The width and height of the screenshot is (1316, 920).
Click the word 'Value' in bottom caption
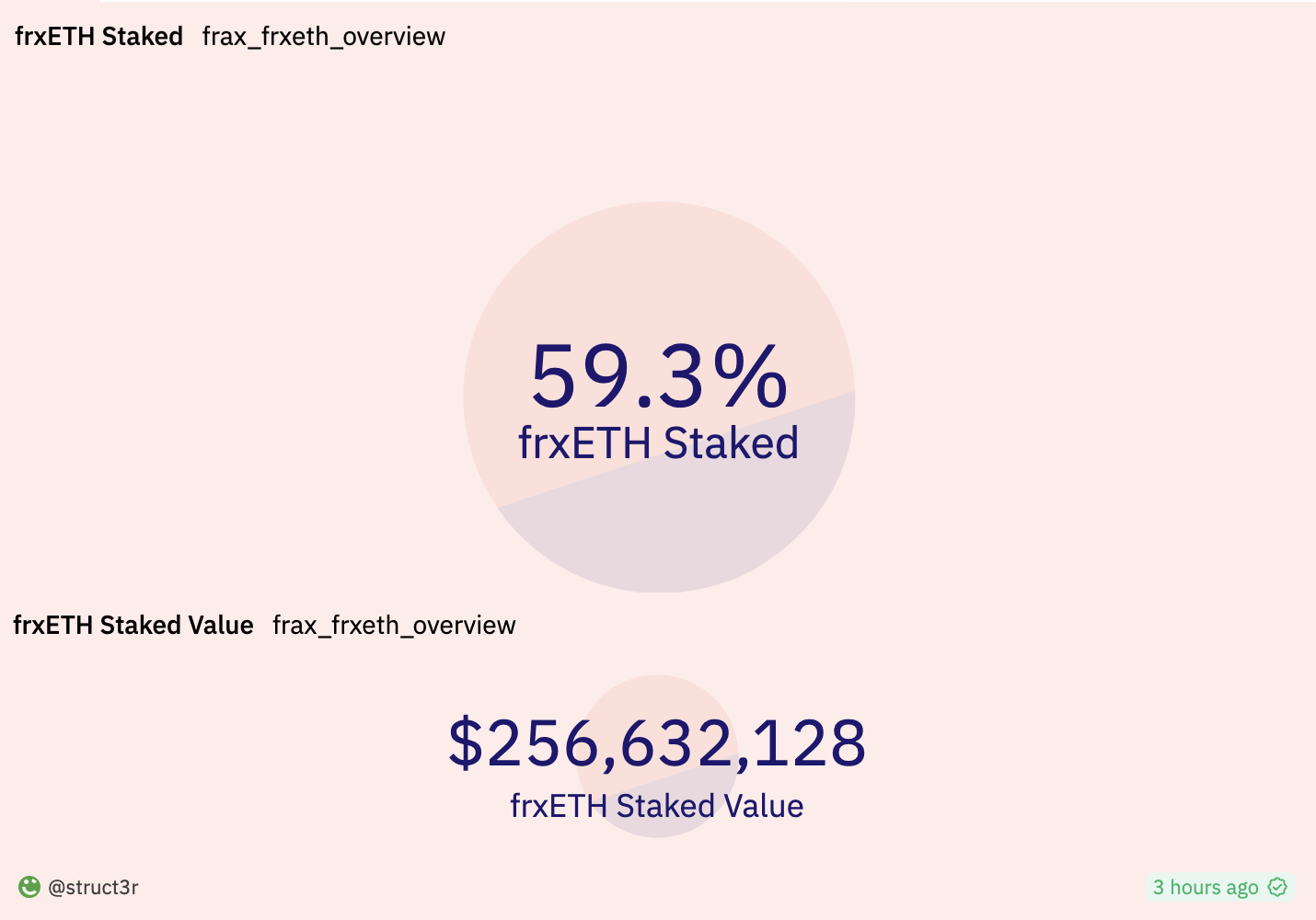pyautogui.click(x=764, y=806)
